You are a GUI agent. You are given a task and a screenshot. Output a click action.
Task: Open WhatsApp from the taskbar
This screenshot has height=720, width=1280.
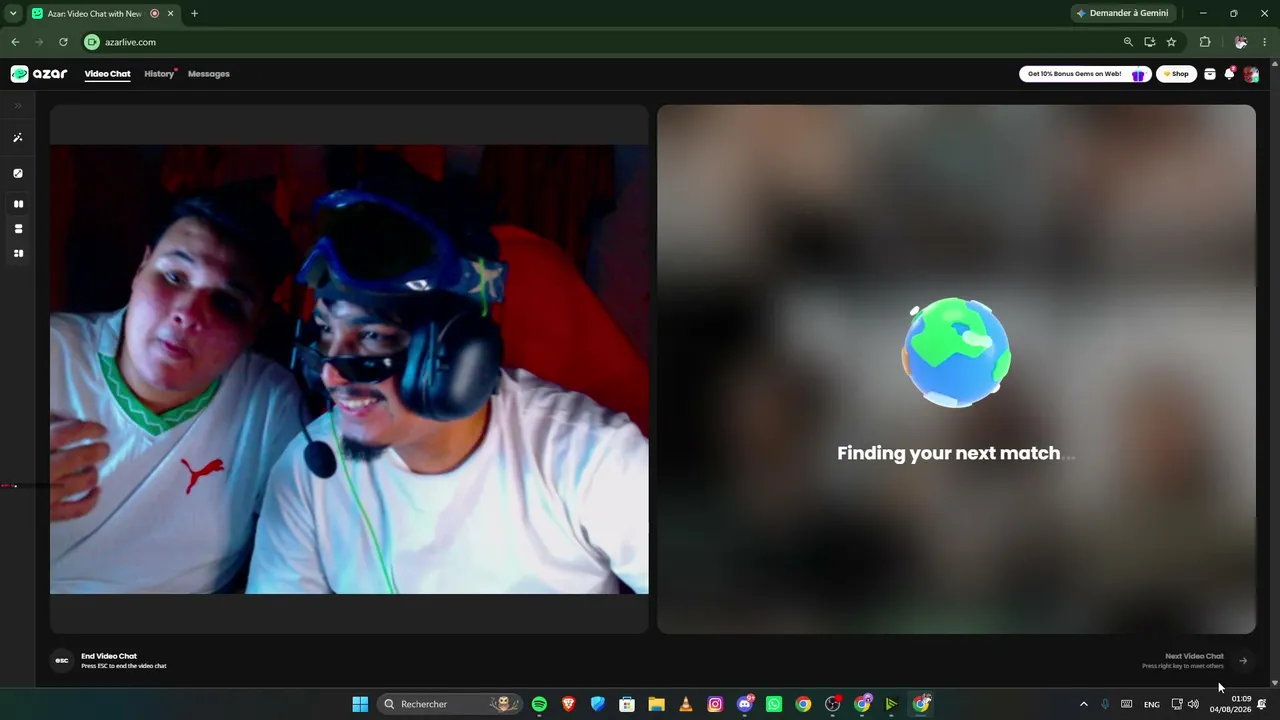[773, 704]
